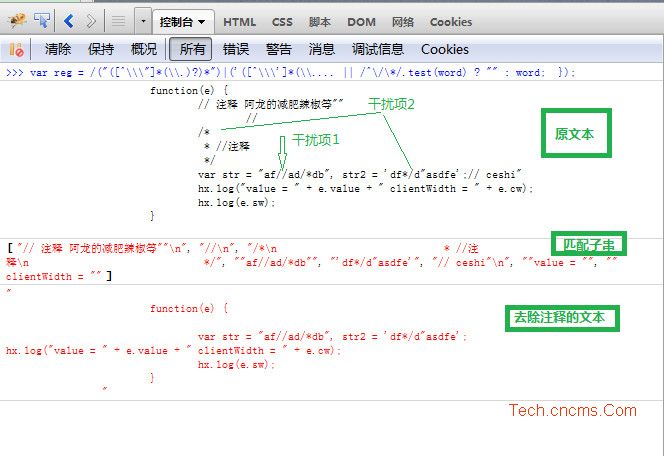This screenshot has height=456, width=664.
Task: Open the small dropdown arrow before 控制台
Action: pyautogui.click(x=143, y=21)
